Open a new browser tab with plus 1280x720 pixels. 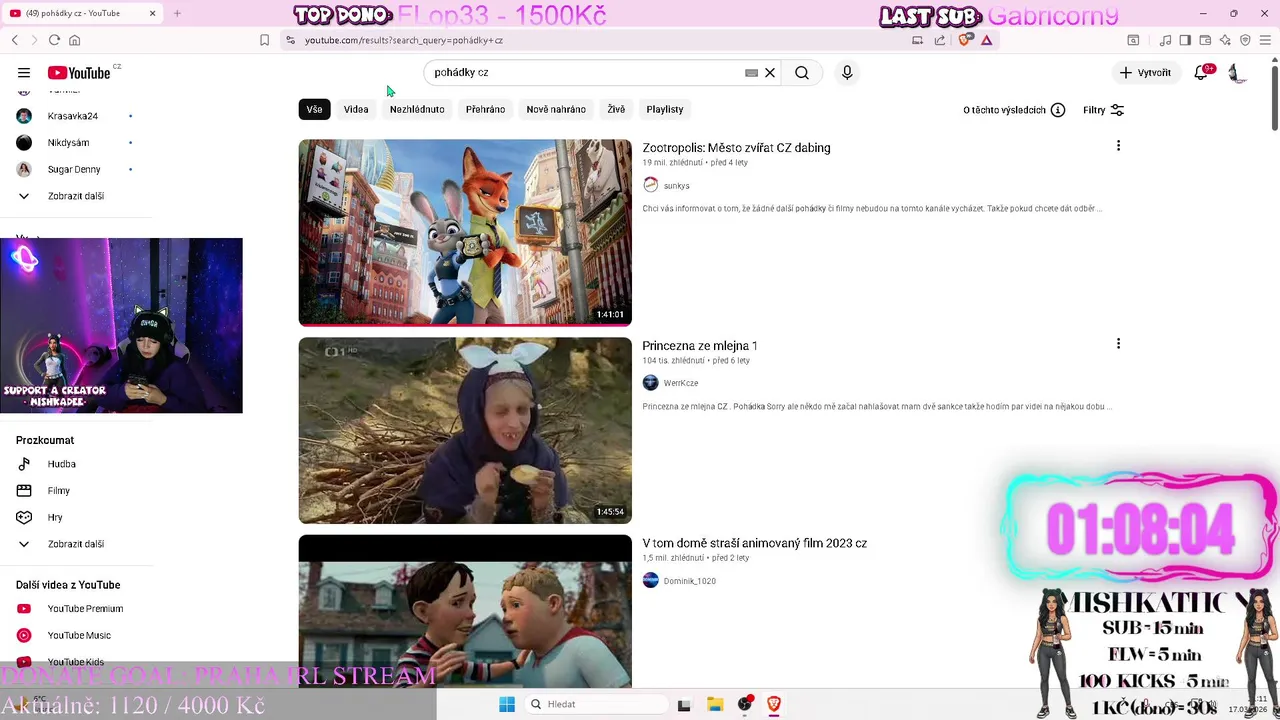pyautogui.click(x=177, y=13)
